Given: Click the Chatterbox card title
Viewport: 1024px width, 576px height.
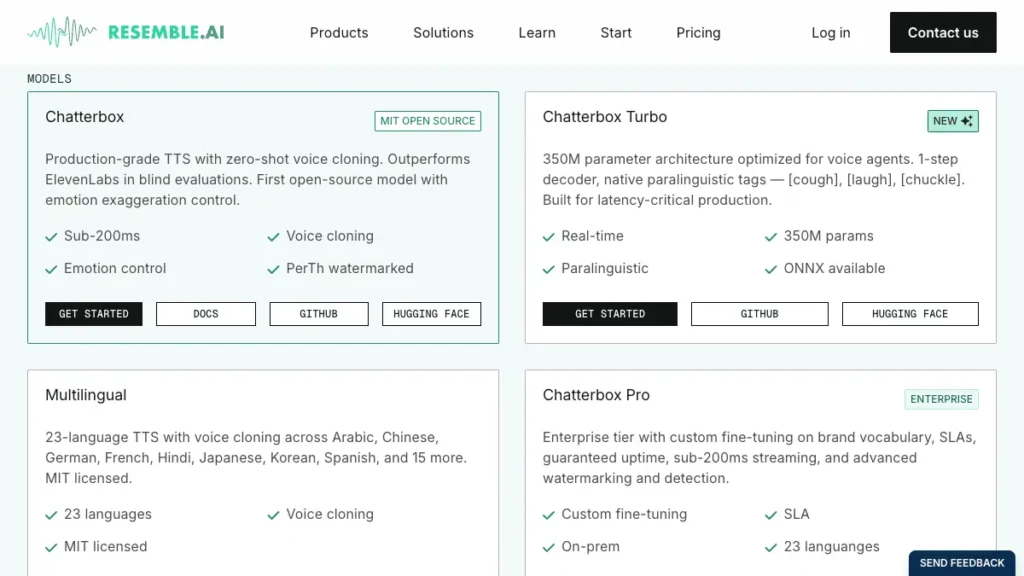Looking at the screenshot, I should [x=84, y=117].
